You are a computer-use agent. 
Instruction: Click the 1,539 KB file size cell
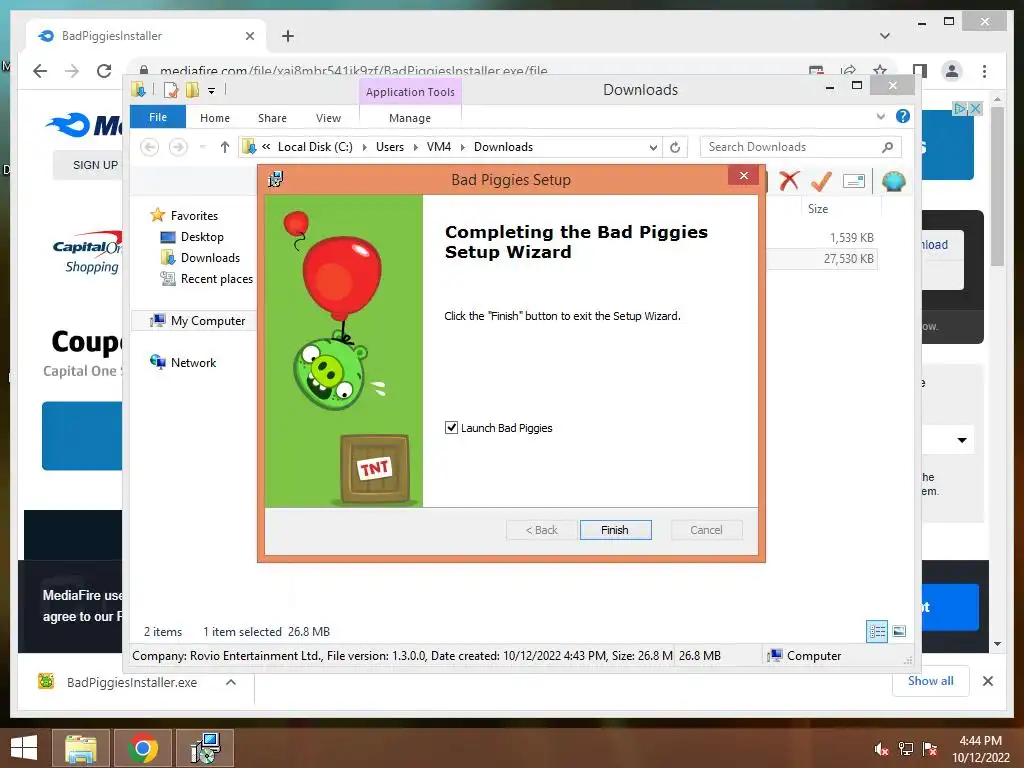[852, 238]
